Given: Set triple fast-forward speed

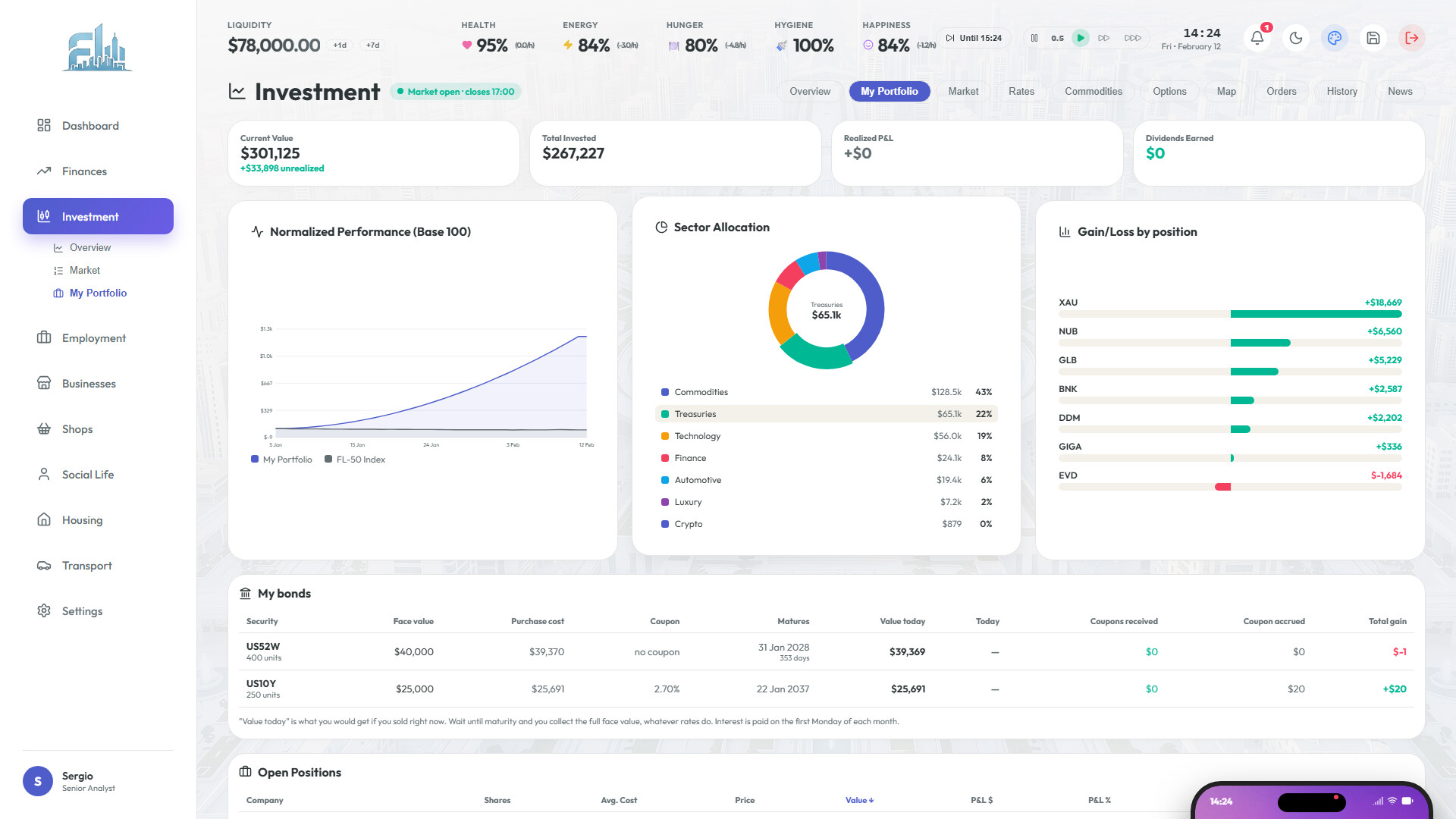Looking at the screenshot, I should [1133, 38].
